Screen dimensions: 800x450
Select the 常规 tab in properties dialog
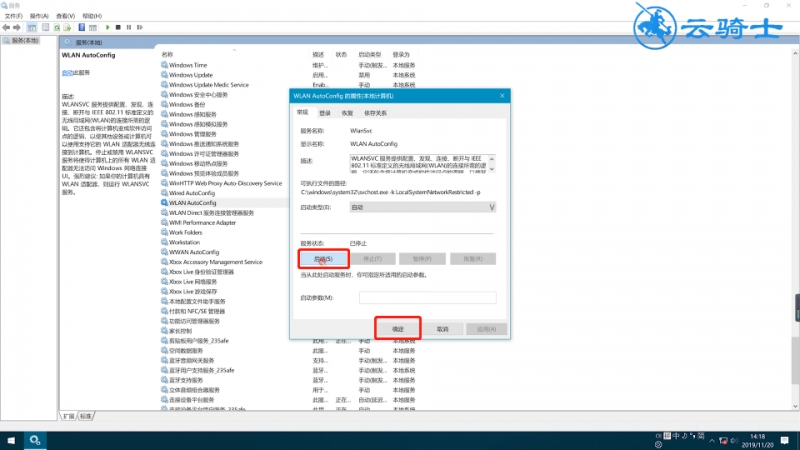(x=303, y=112)
